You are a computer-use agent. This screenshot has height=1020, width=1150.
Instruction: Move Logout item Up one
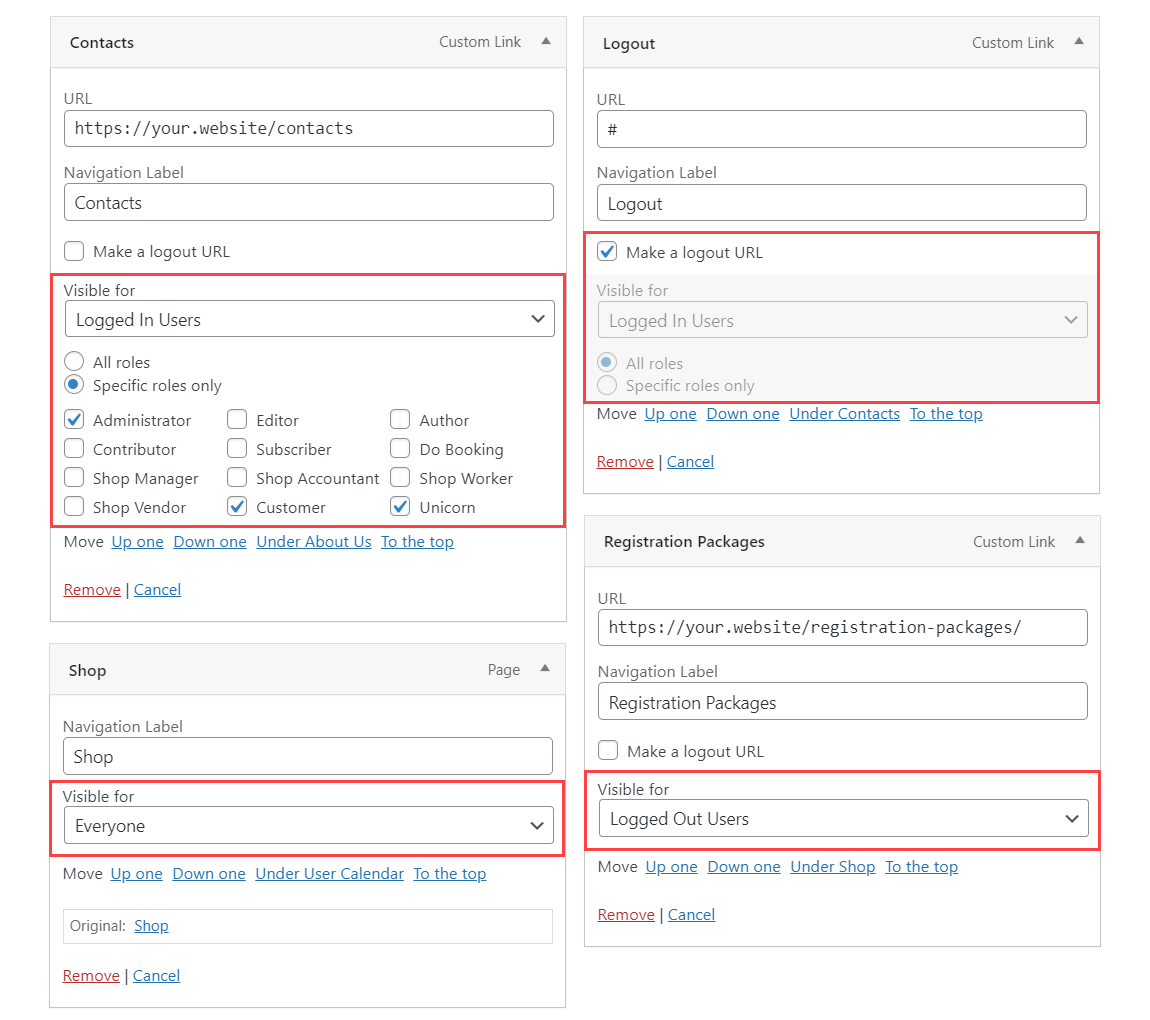[x=670, y=414]
